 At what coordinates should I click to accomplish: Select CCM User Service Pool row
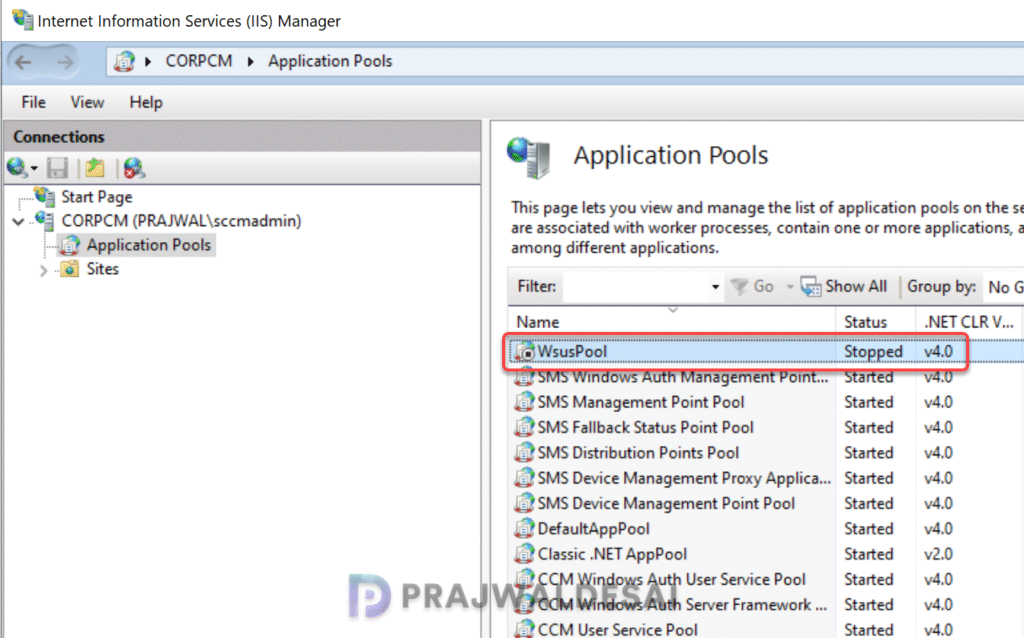coord(765,630)
